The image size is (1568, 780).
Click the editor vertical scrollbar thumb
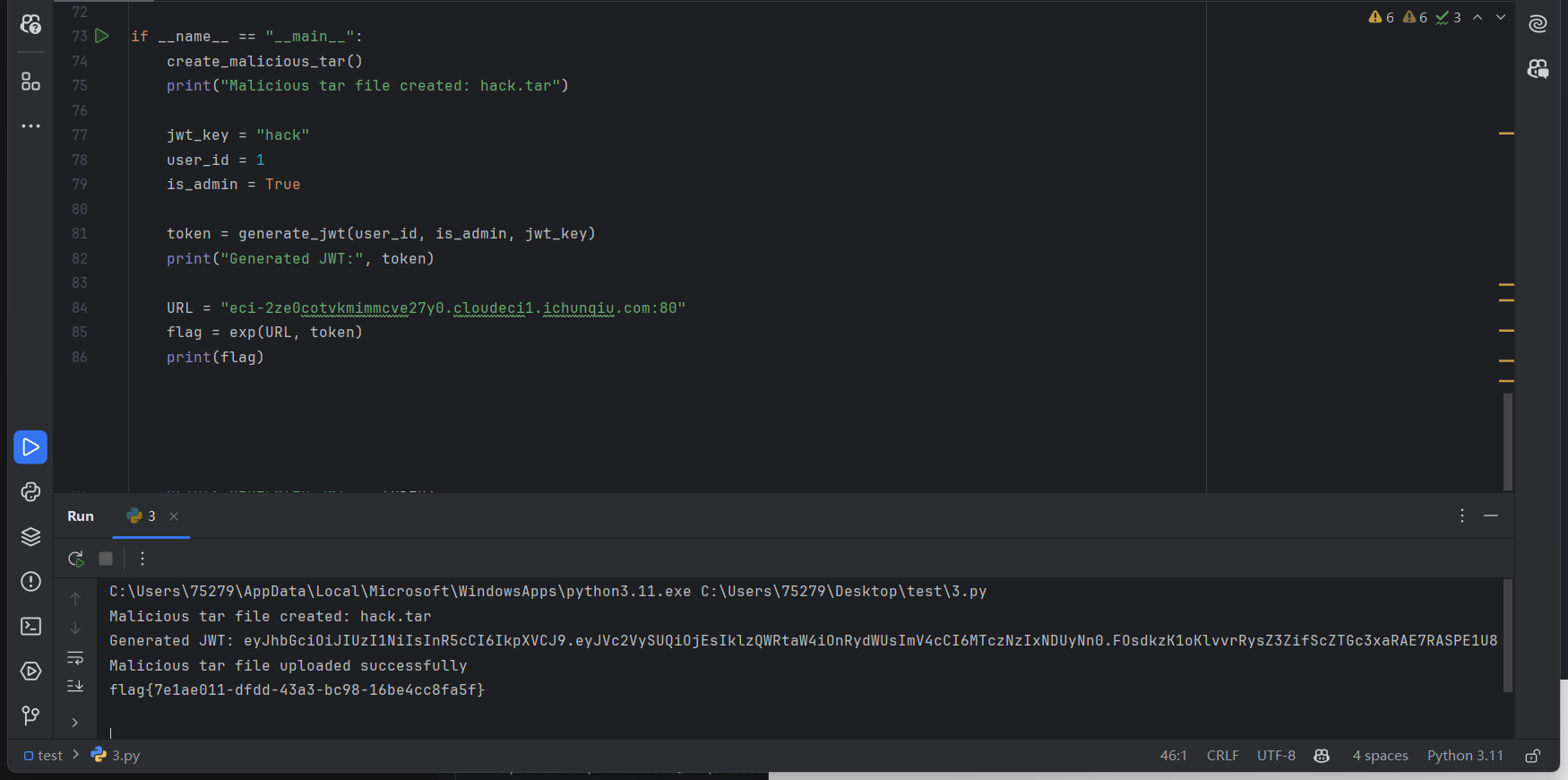(x=1508, y=441)
